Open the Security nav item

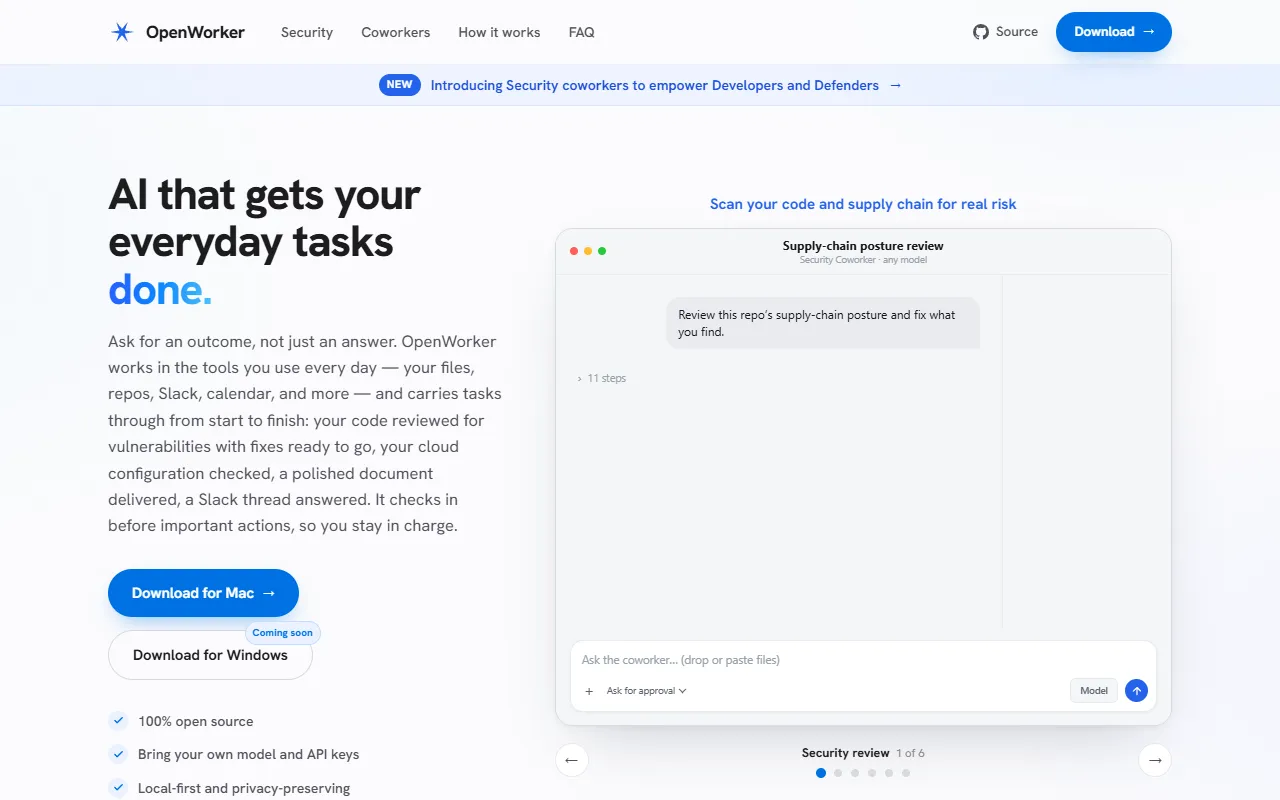[307, 32]
